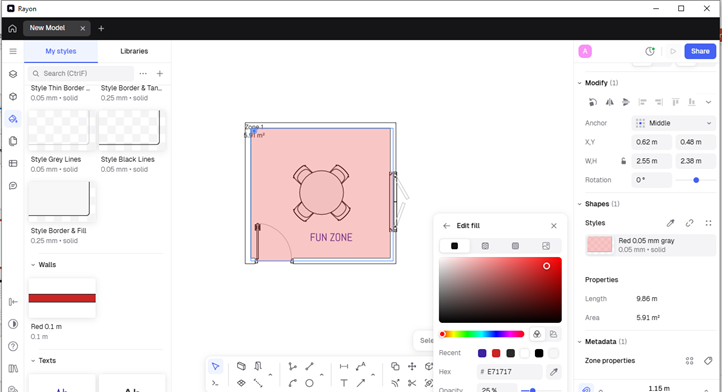Collapse the Walls styles group
Screen dimensions: 722x392
(33, 265)
